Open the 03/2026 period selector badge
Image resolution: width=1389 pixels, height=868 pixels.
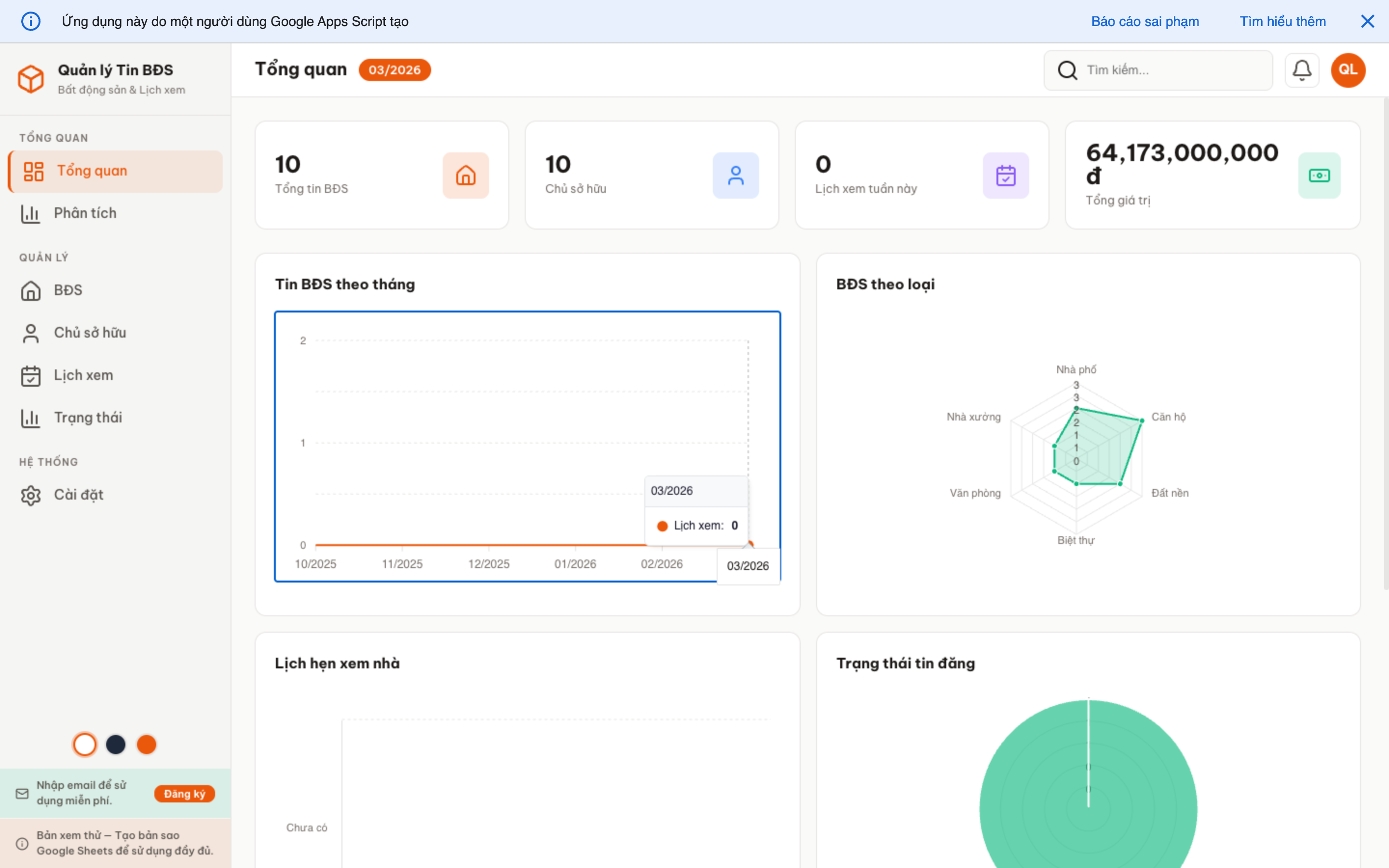pos(395,69)
